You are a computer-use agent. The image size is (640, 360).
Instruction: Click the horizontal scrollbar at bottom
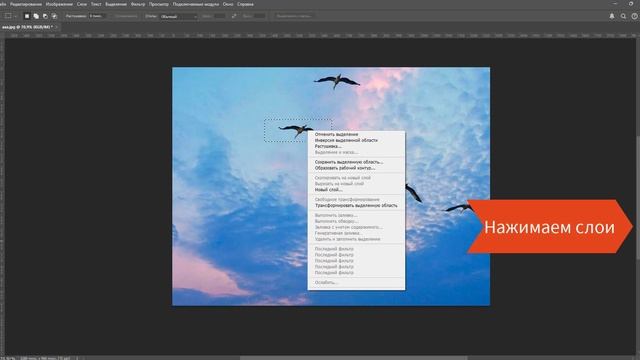353,358
